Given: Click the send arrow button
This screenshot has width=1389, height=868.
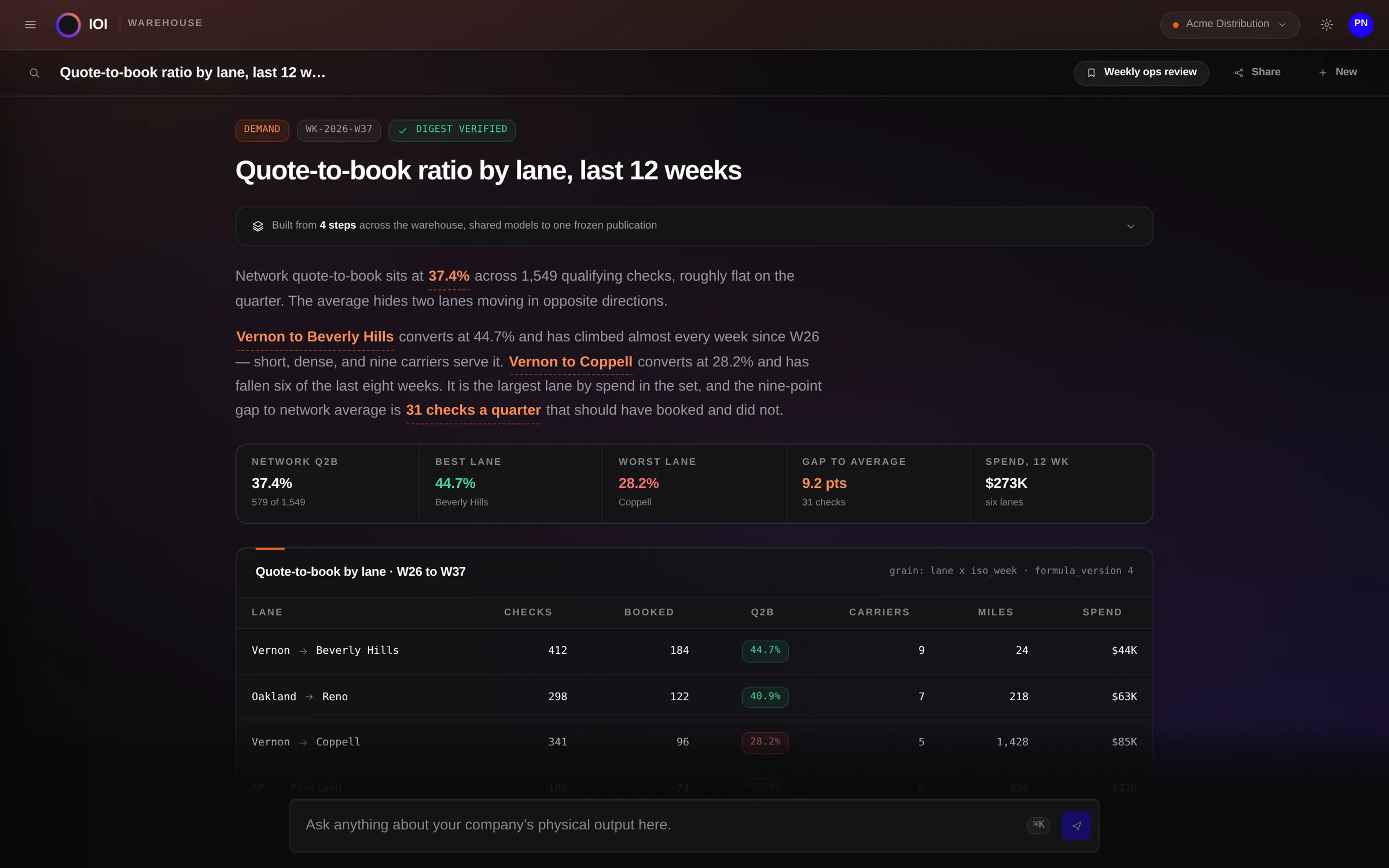Looking at the screenshot, I should click(1076, 826).
